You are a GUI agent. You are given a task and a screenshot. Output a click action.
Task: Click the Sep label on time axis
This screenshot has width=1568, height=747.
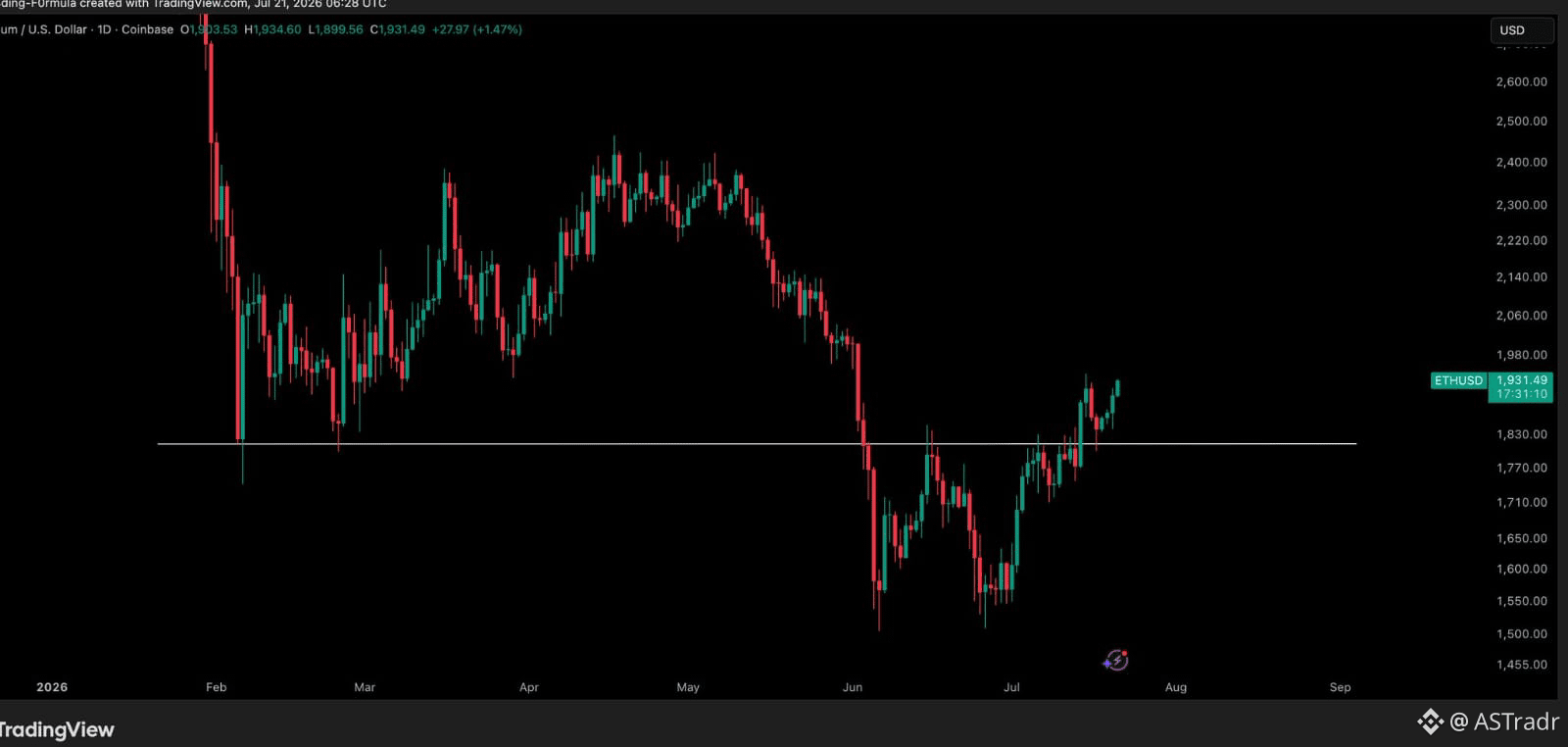tap(1341, 687)
